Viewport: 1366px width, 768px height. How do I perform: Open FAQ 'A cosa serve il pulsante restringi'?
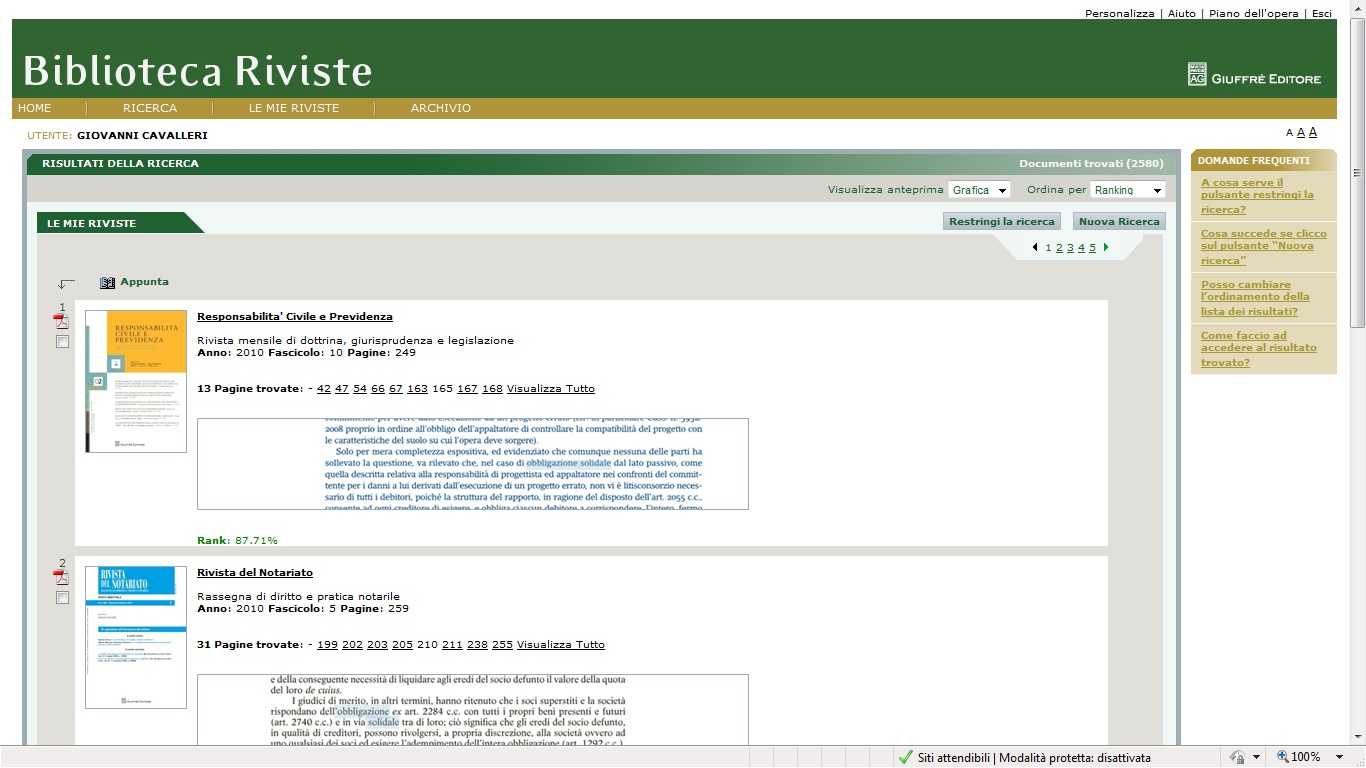point(1257,196)
